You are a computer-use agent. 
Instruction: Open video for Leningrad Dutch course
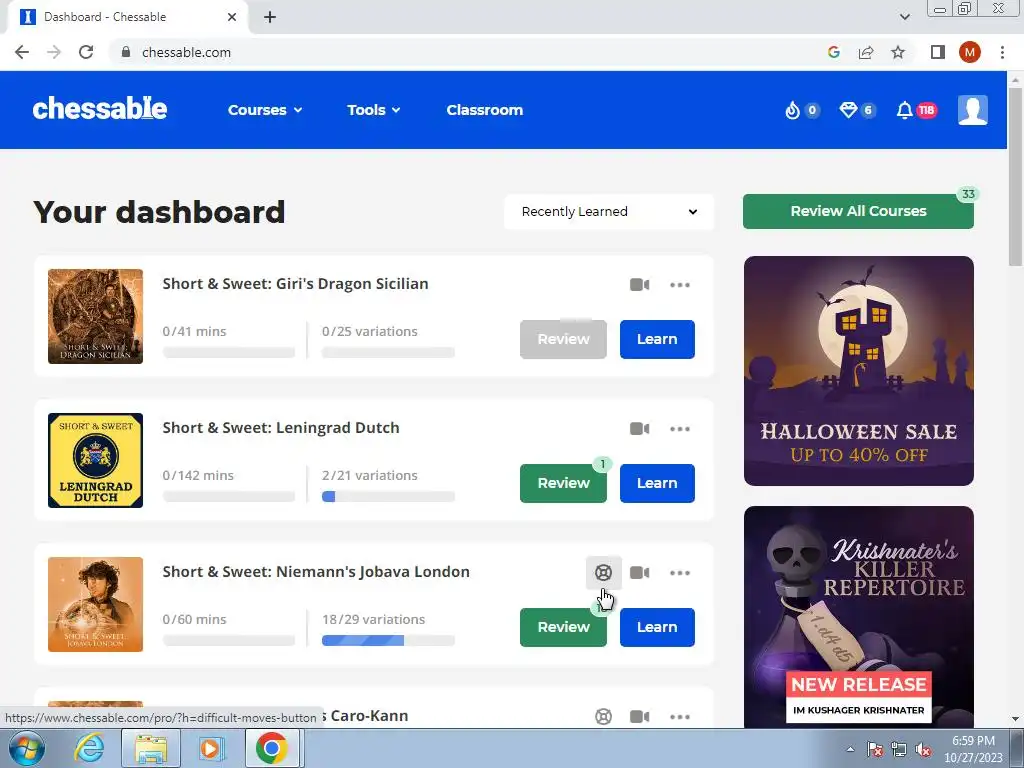[639, 428]
